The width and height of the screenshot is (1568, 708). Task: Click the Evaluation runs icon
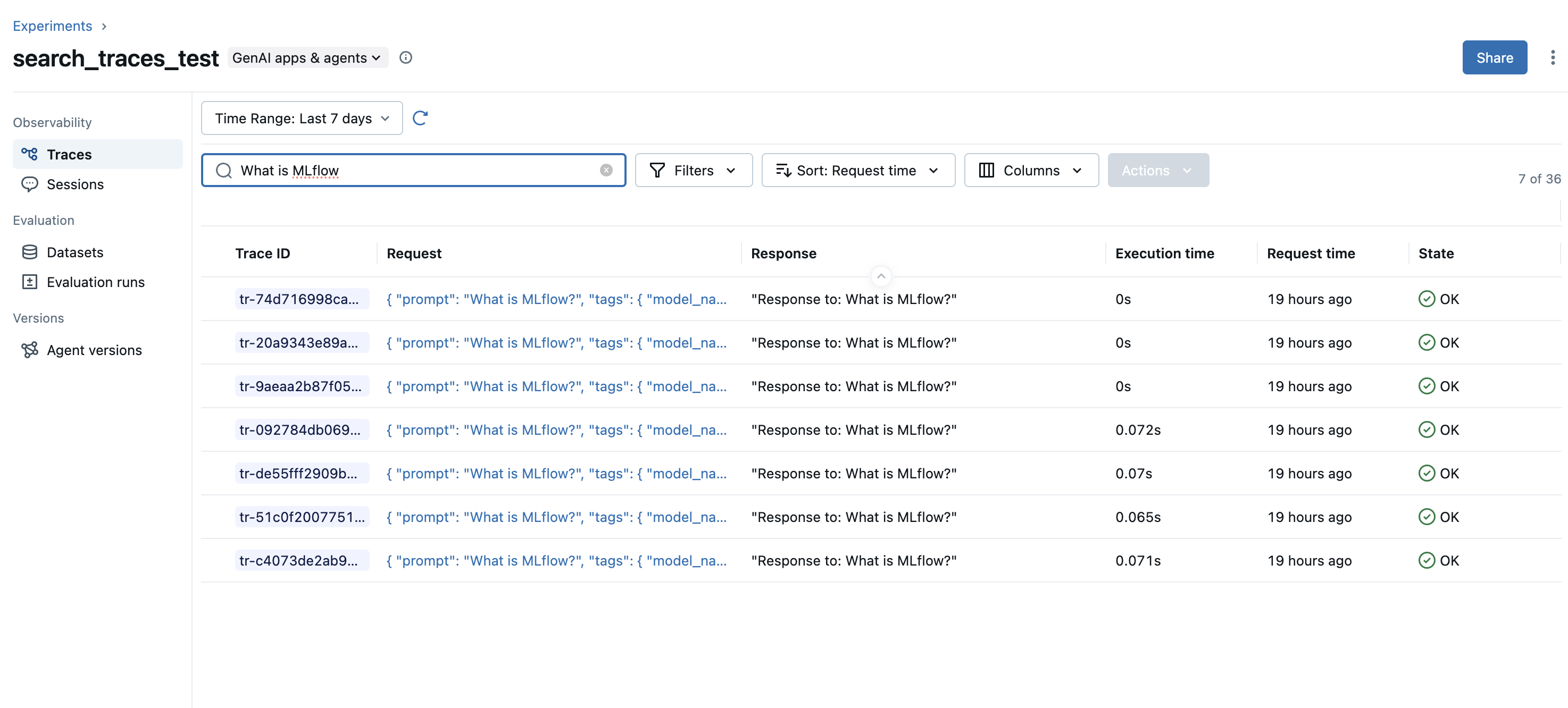point(30,282)
